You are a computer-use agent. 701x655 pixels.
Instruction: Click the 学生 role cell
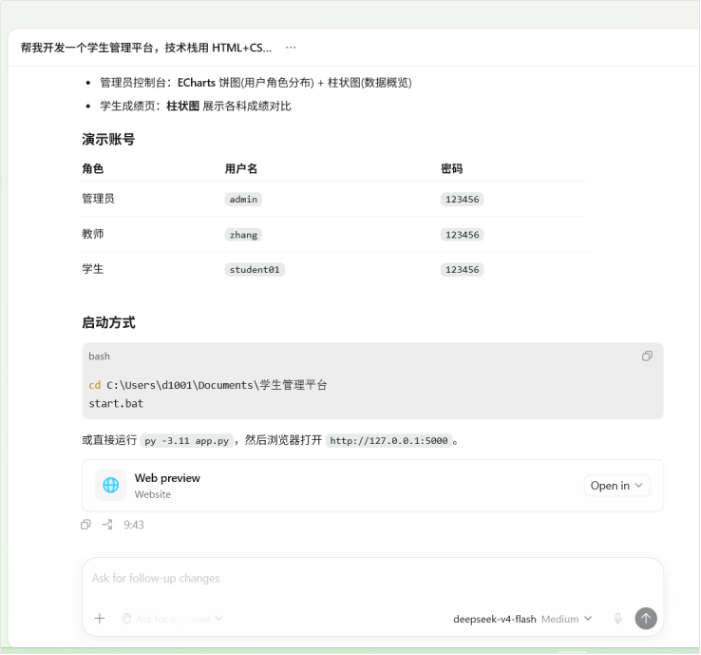[x=93, y=269]
